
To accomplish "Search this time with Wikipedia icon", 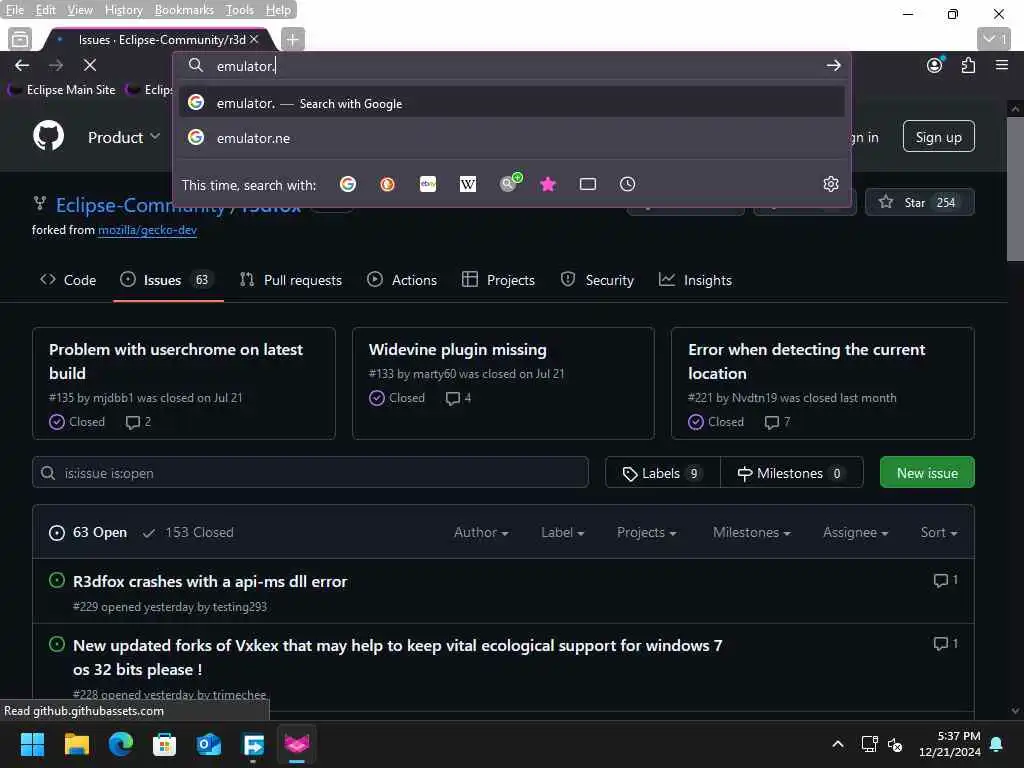I will point(468,184).
